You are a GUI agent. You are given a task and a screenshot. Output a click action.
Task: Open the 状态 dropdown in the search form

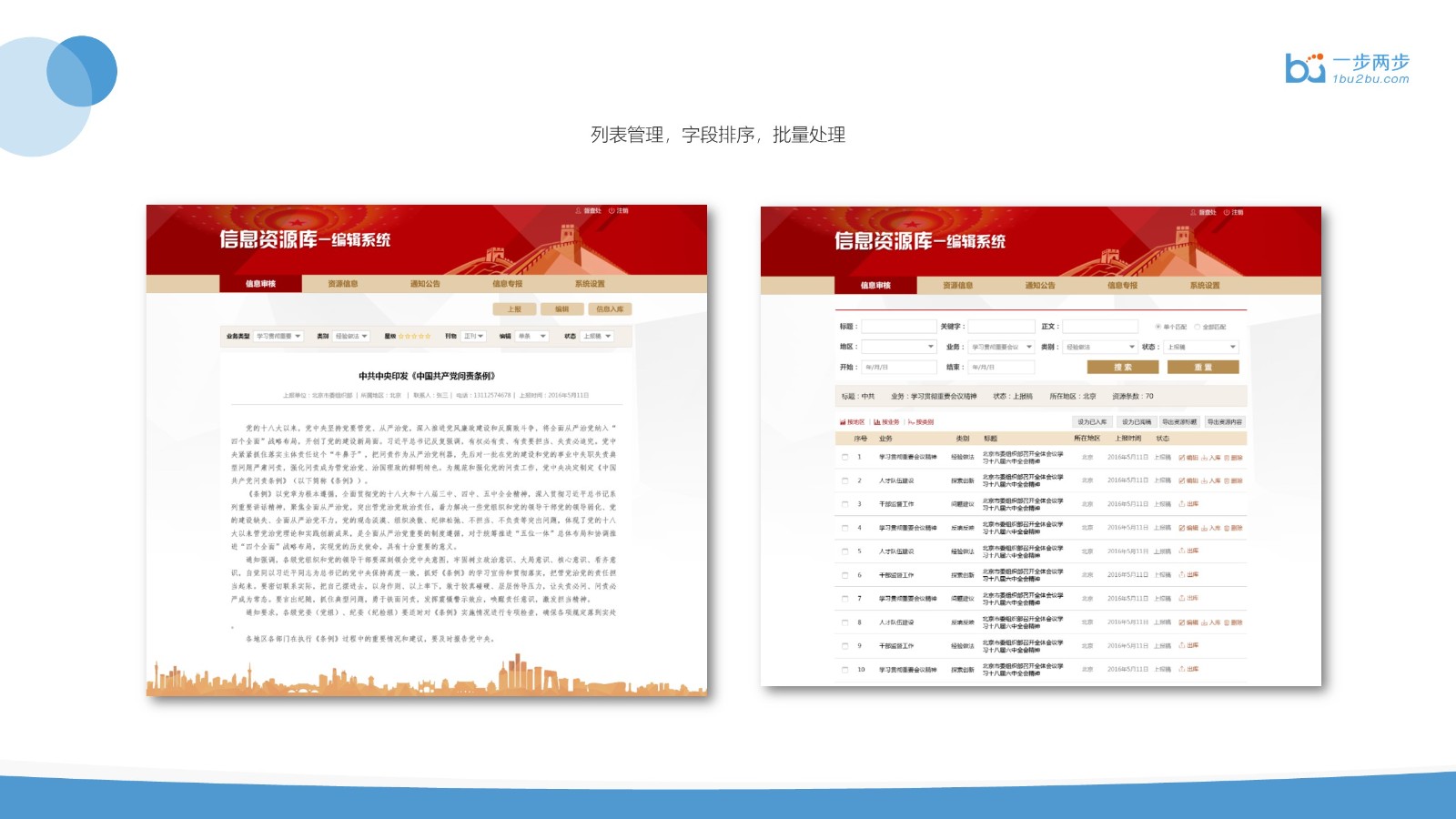click(x=1201, y=347)
